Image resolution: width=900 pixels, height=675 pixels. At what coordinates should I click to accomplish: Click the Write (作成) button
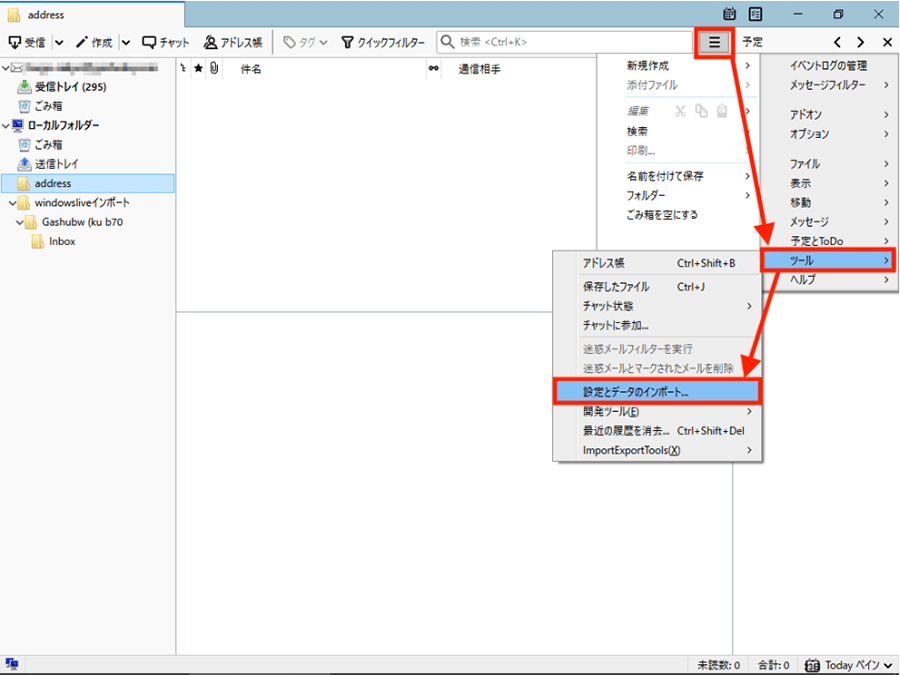click(94, 42)
